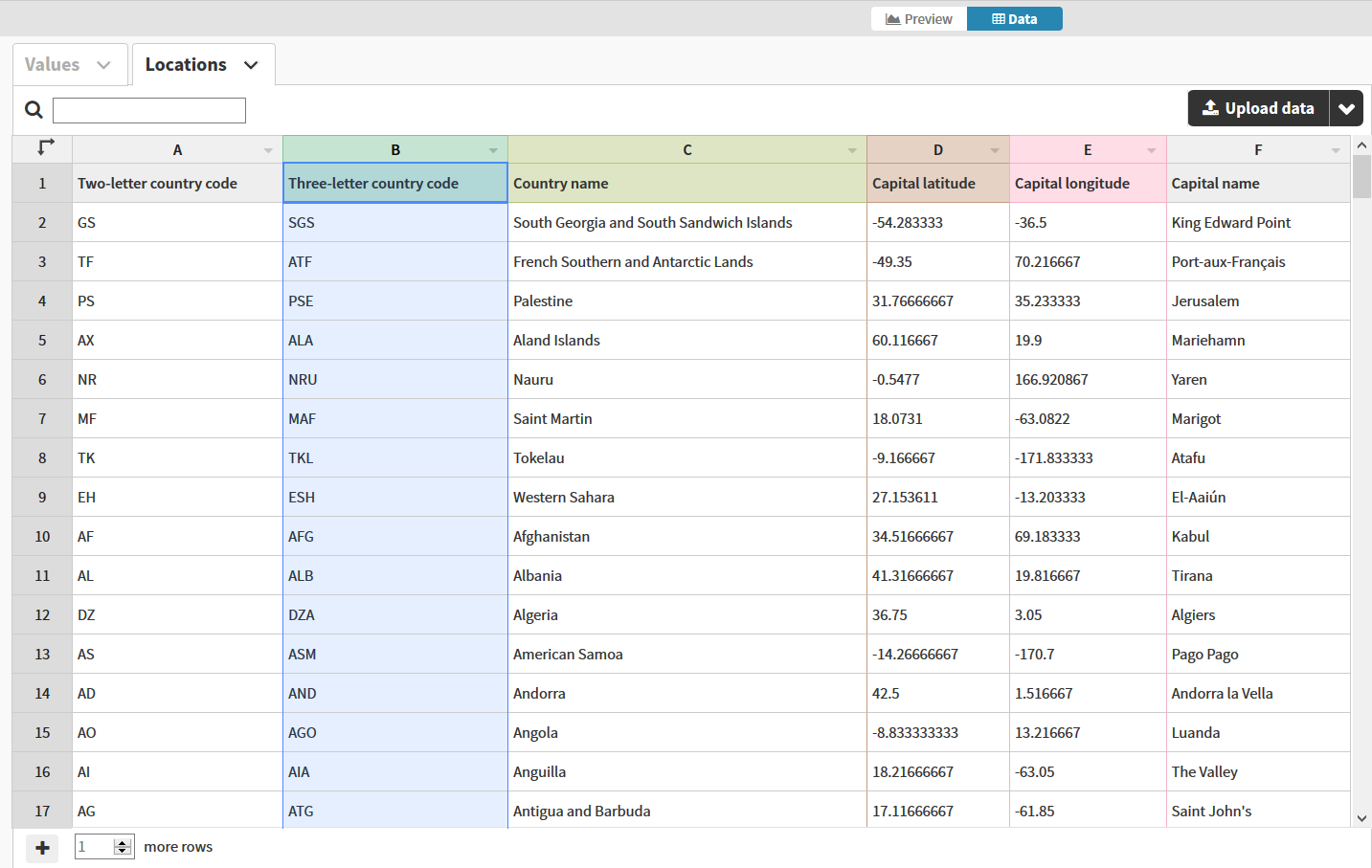Click the 'Mariehamn' cell
Screen dimensions: 1372x868
click(x=1258, y=340)
